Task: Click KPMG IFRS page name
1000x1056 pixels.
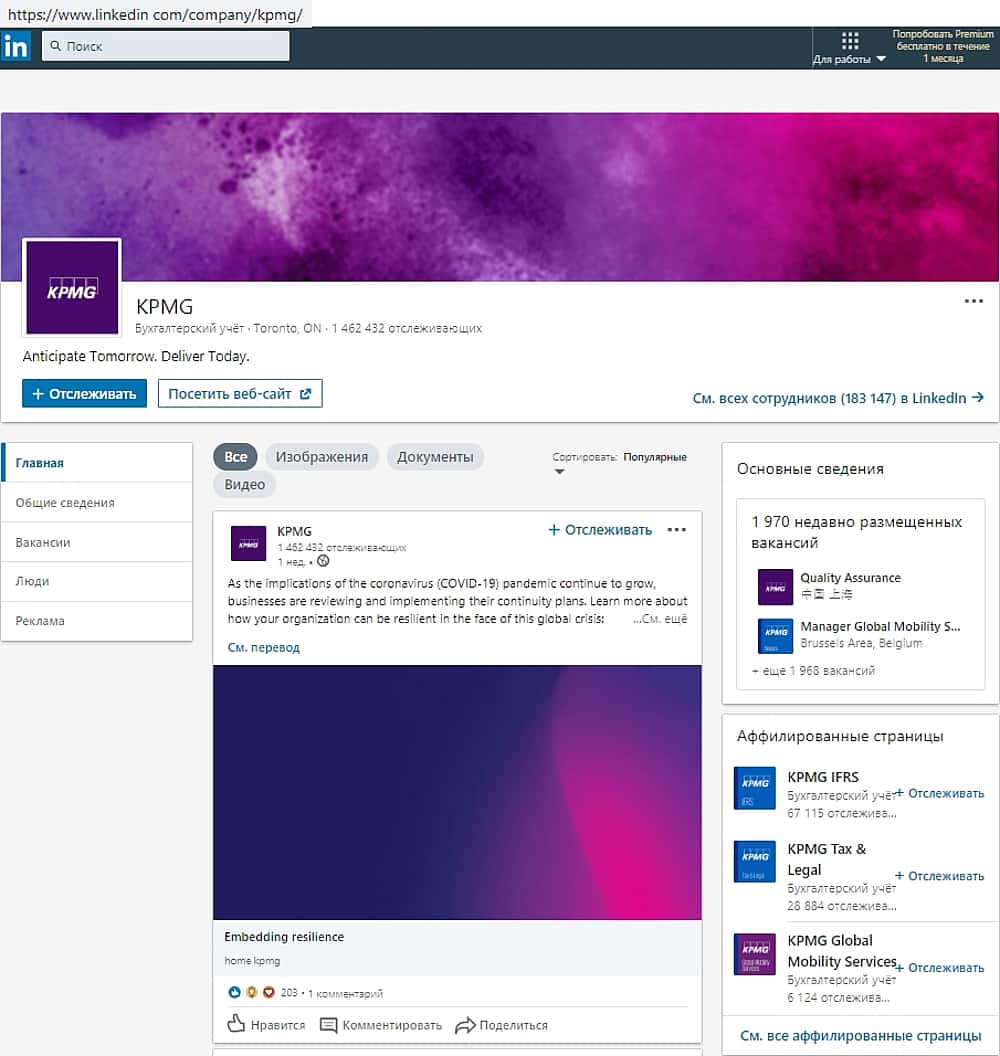Action: [823, 777]
